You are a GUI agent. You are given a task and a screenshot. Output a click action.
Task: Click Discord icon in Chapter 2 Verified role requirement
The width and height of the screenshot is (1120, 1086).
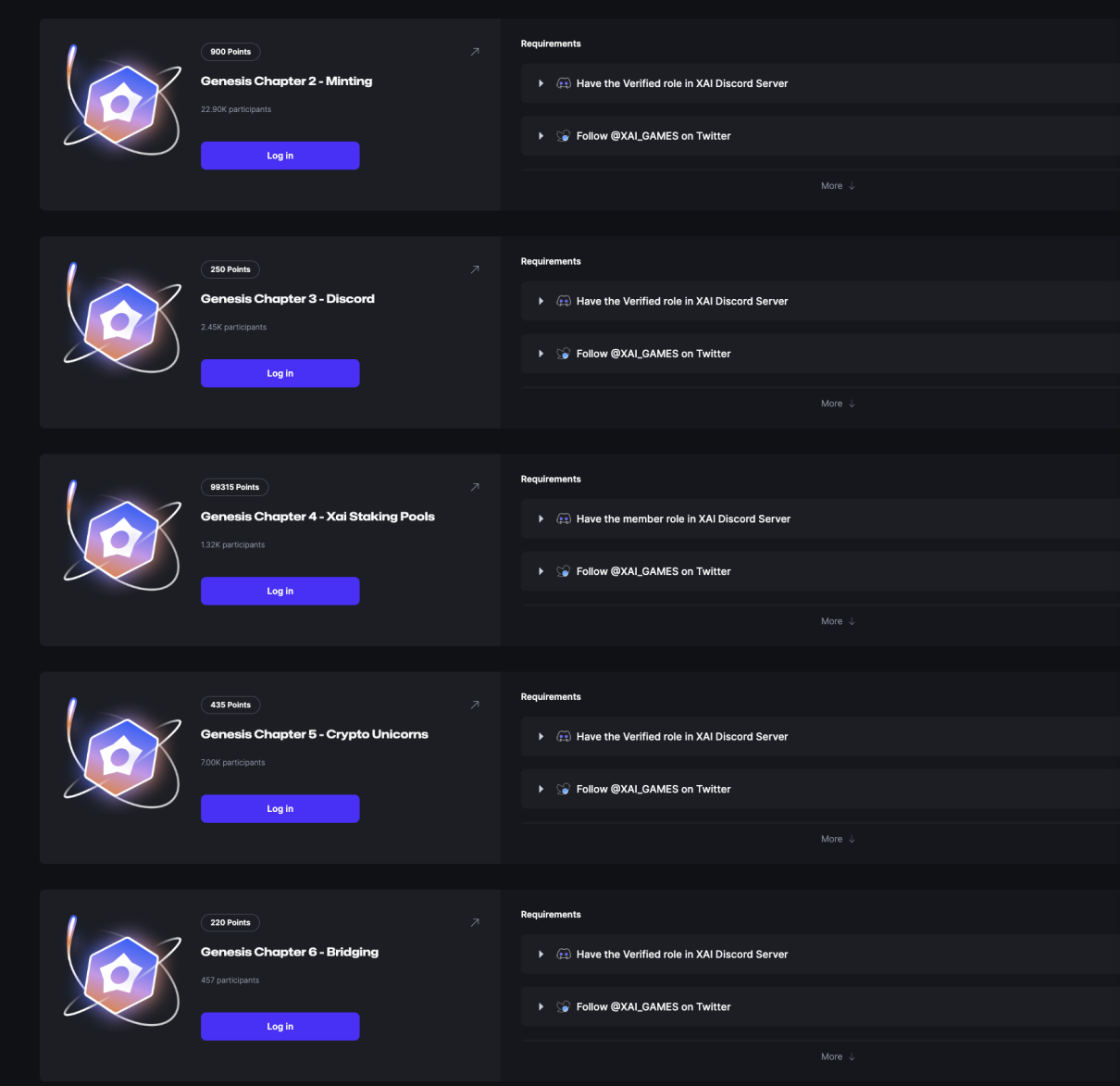(564, 83)
